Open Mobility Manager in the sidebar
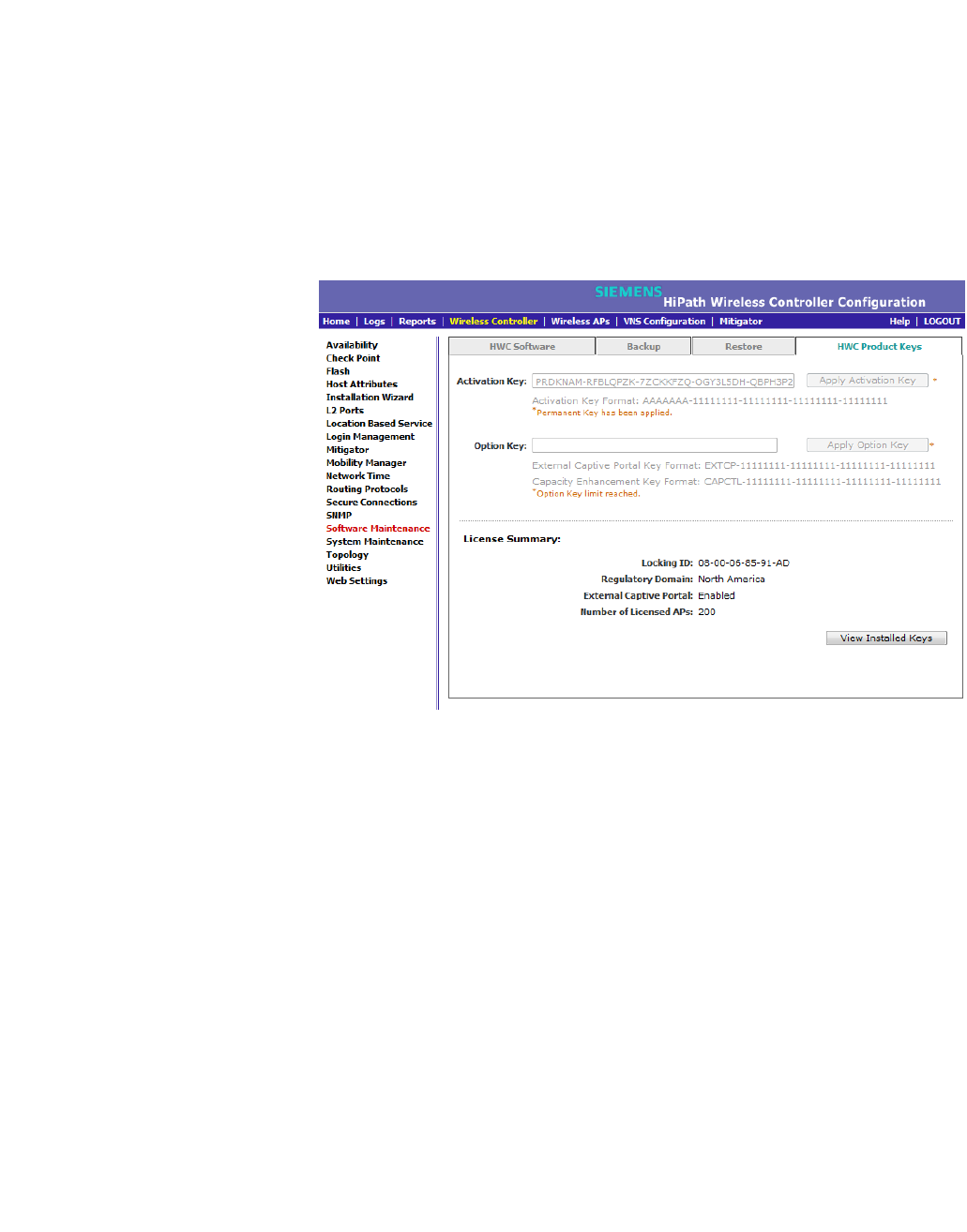The height and width of the screenshot is (1232, 967). click(366, 463)
